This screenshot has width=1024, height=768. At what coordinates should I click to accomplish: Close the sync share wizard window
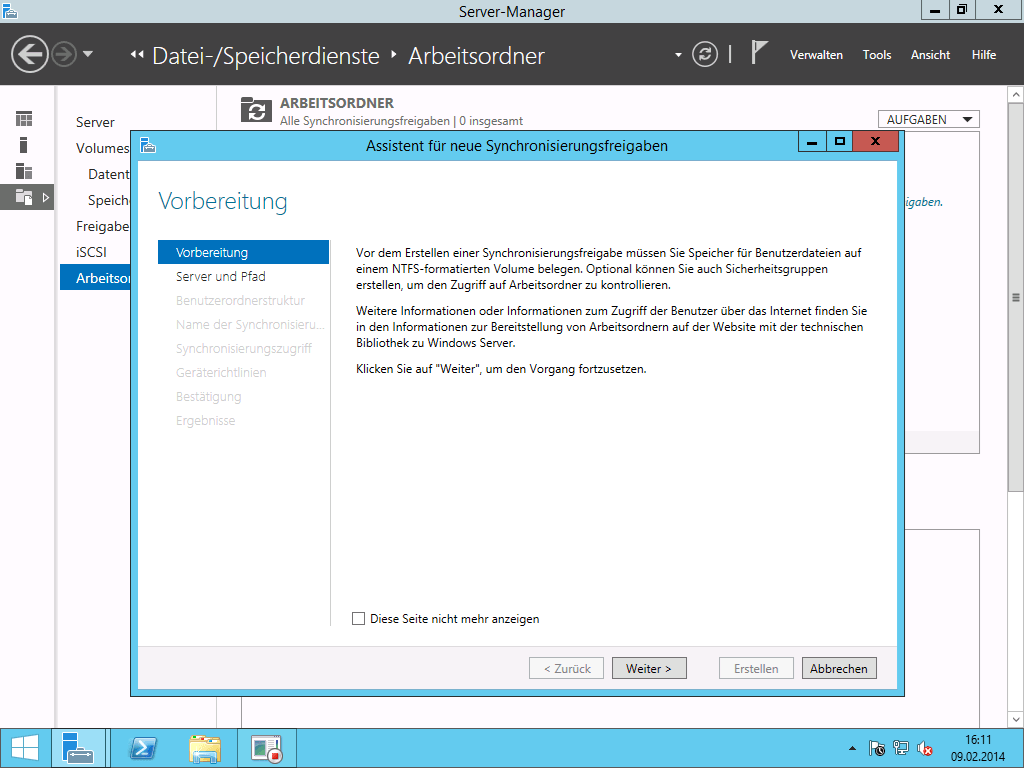point(875,141)
